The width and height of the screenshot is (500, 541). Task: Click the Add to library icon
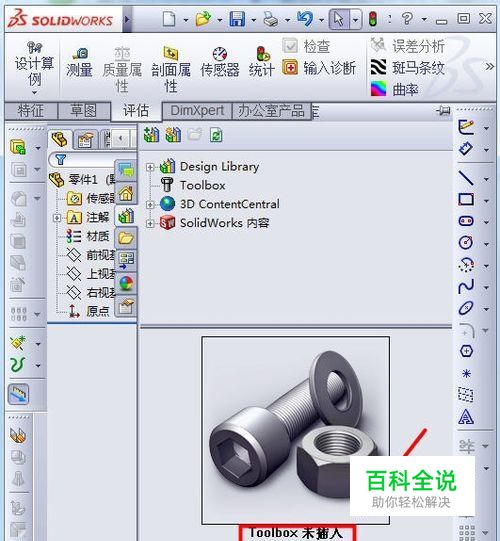[173, 135]
